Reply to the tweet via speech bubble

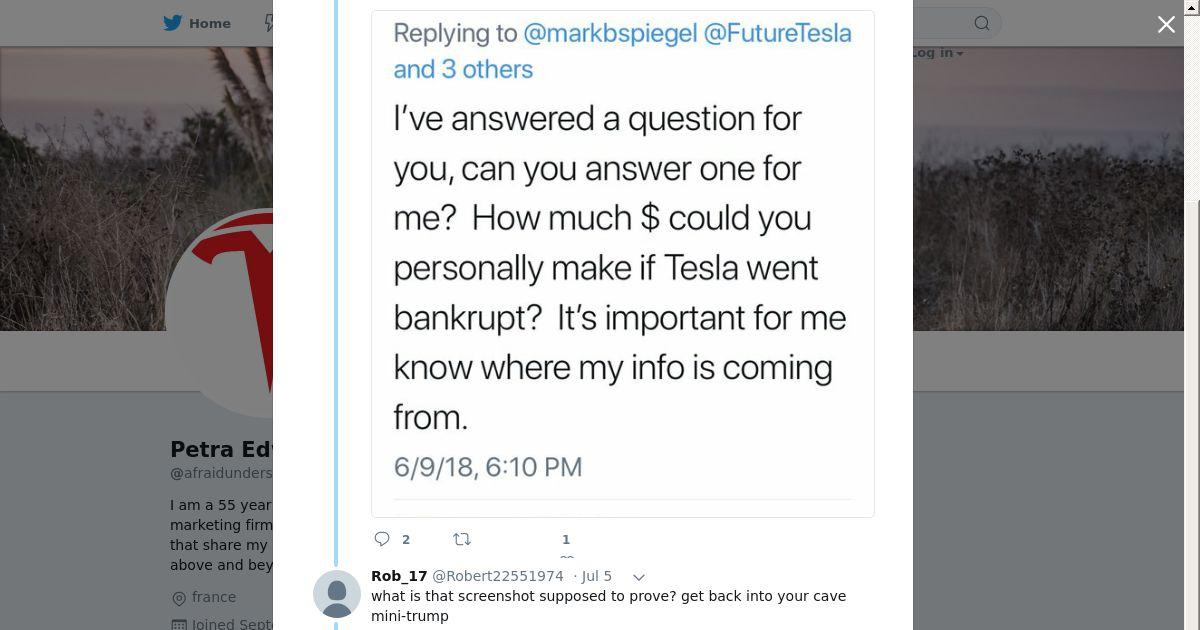point(382,539)
